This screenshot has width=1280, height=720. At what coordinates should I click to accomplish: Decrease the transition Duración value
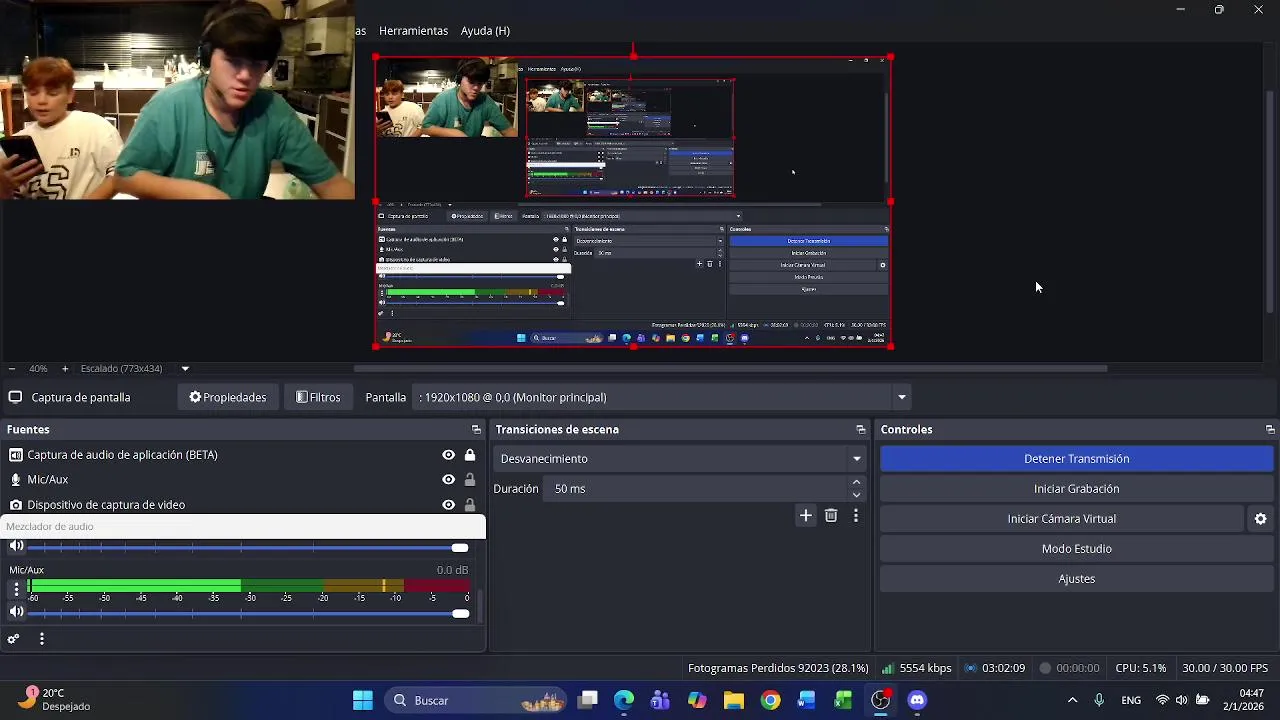click(856, 495)
